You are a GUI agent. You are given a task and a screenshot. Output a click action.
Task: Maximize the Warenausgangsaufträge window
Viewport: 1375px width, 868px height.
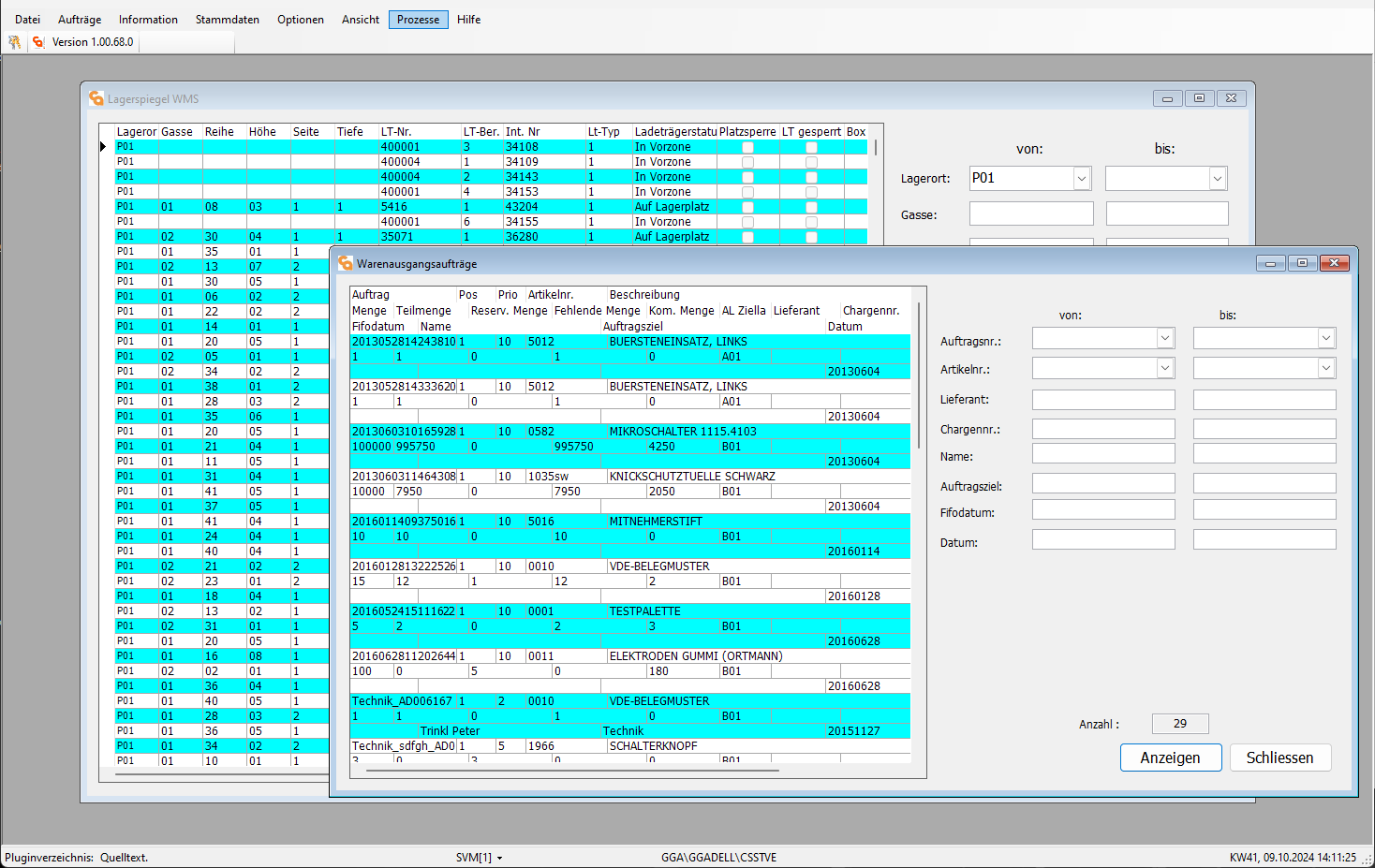click(x=1302, y=263)
